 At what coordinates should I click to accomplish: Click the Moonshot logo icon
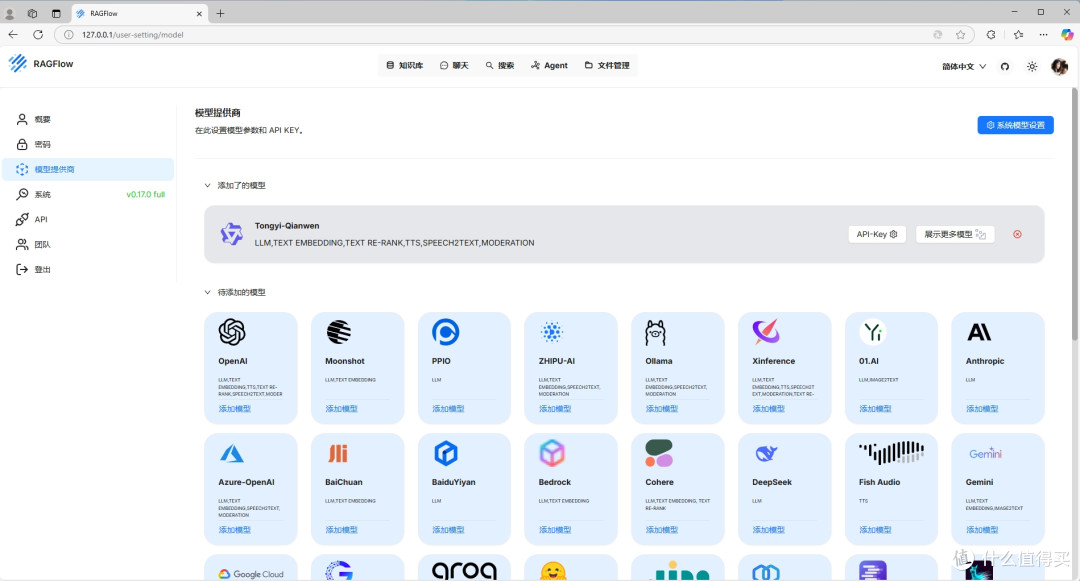tap(338, 332)
